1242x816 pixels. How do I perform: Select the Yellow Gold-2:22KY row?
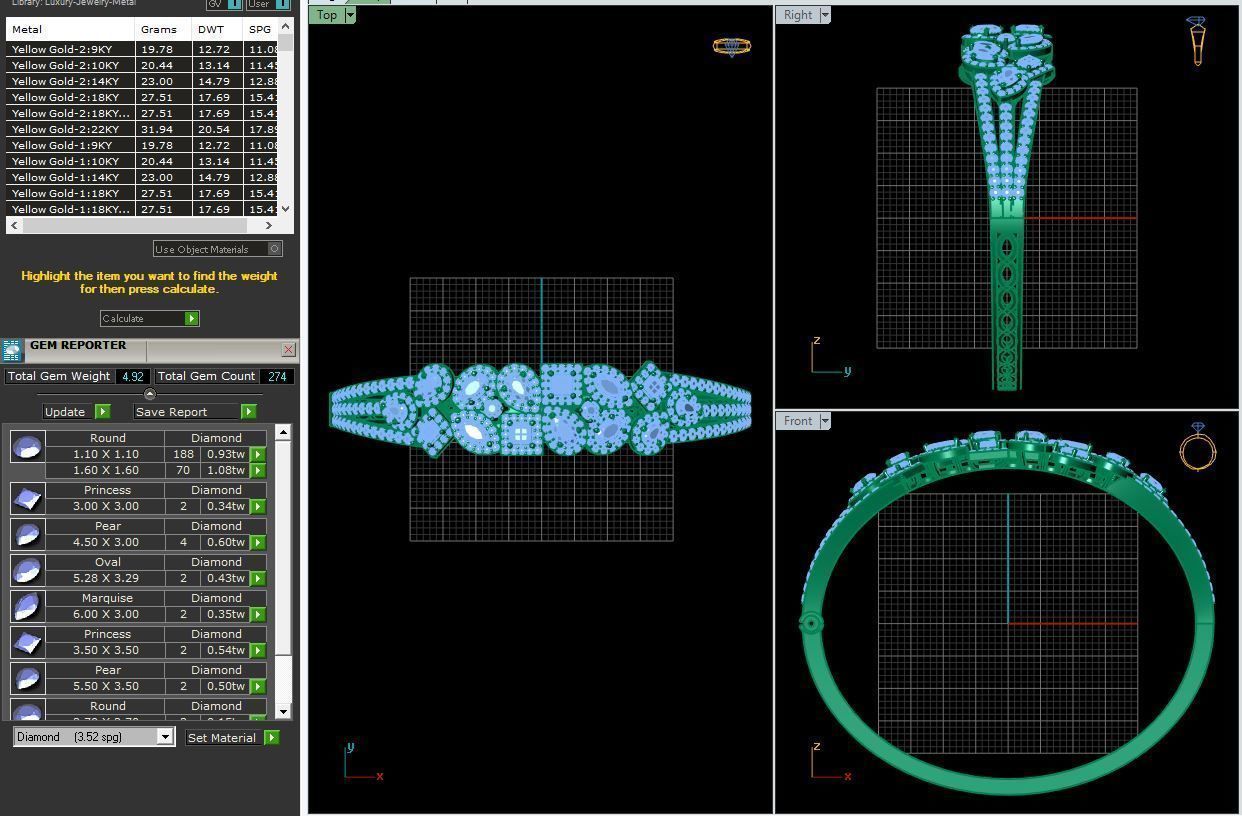pos(143,129)
